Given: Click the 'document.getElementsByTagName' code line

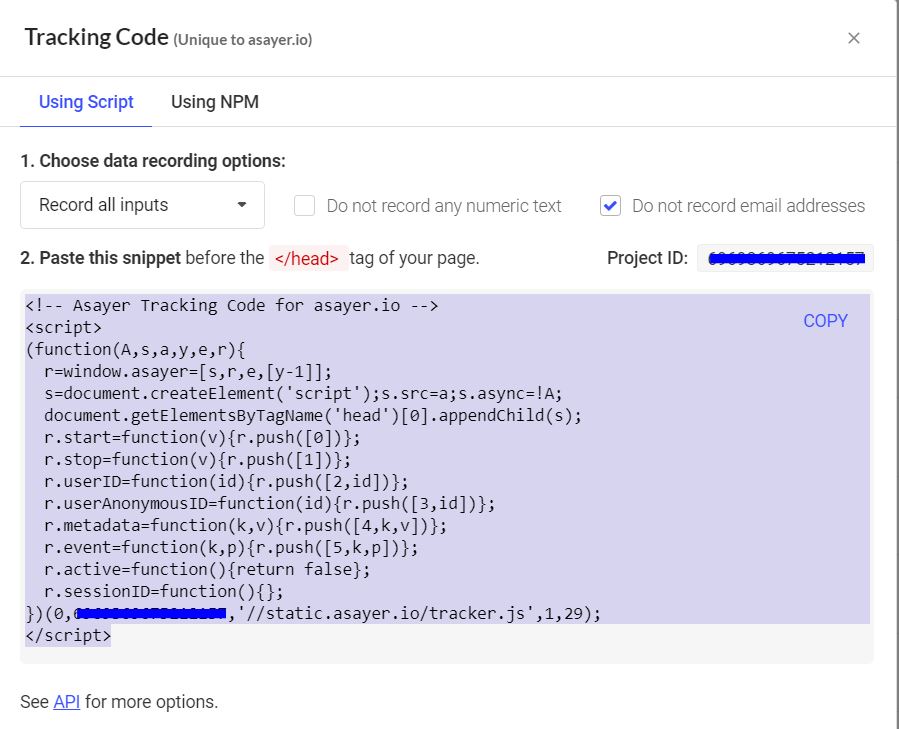Looking at the screenshot, I should click(313, 415).
